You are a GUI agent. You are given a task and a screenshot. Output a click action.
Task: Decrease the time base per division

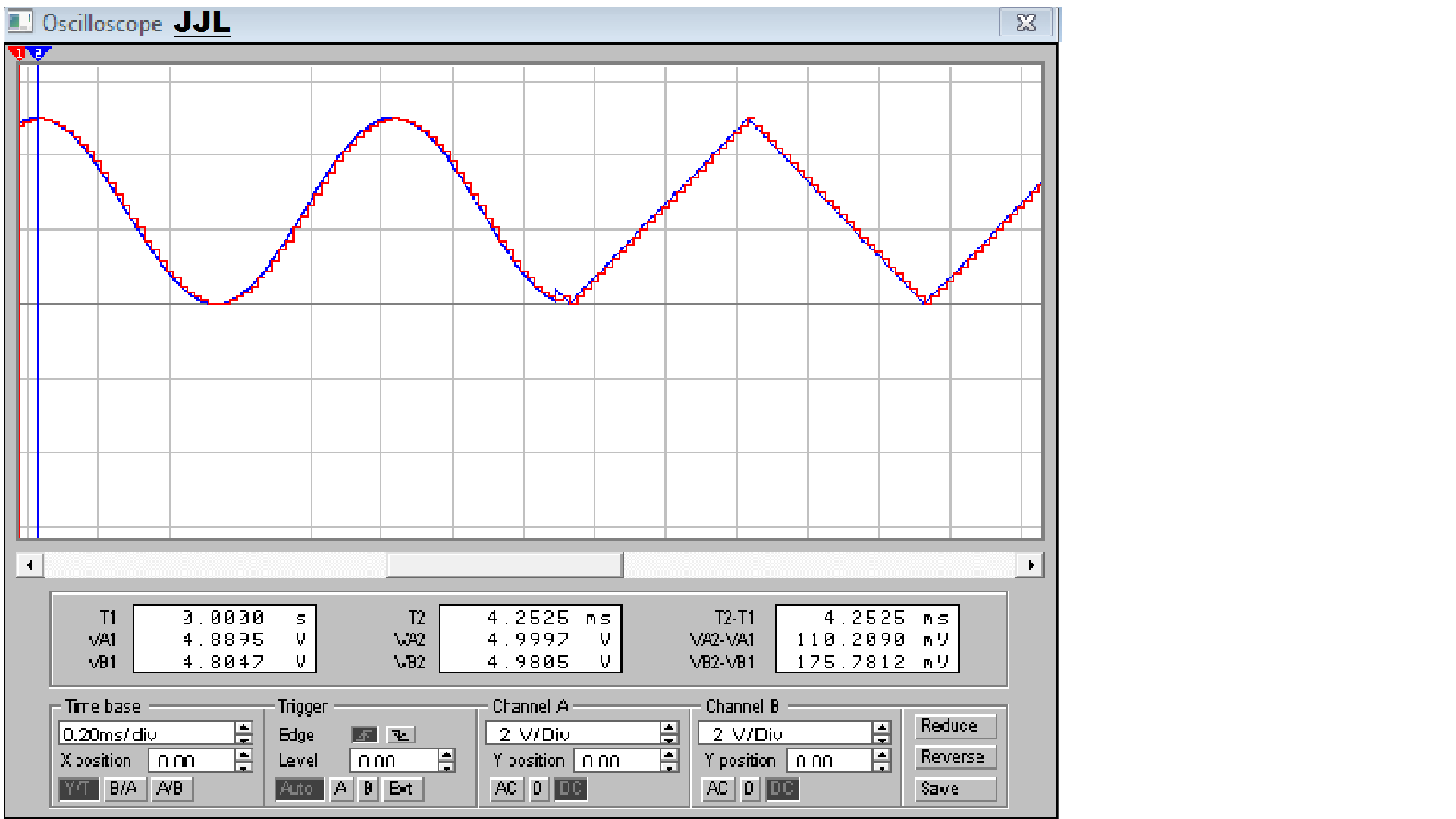point(244,739)
